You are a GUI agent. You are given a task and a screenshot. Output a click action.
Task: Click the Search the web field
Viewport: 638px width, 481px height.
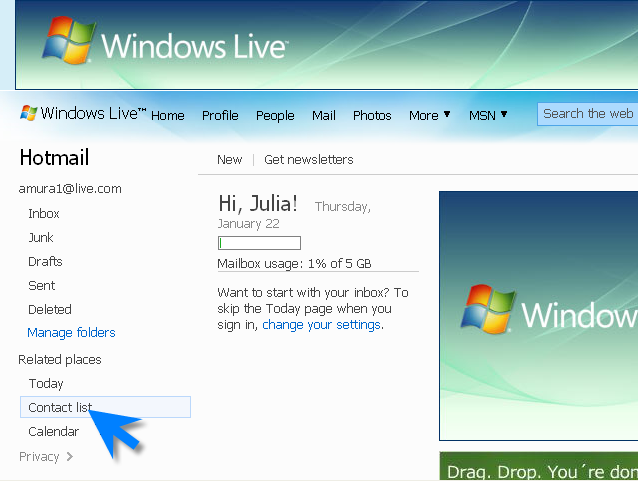pos(588,114)
